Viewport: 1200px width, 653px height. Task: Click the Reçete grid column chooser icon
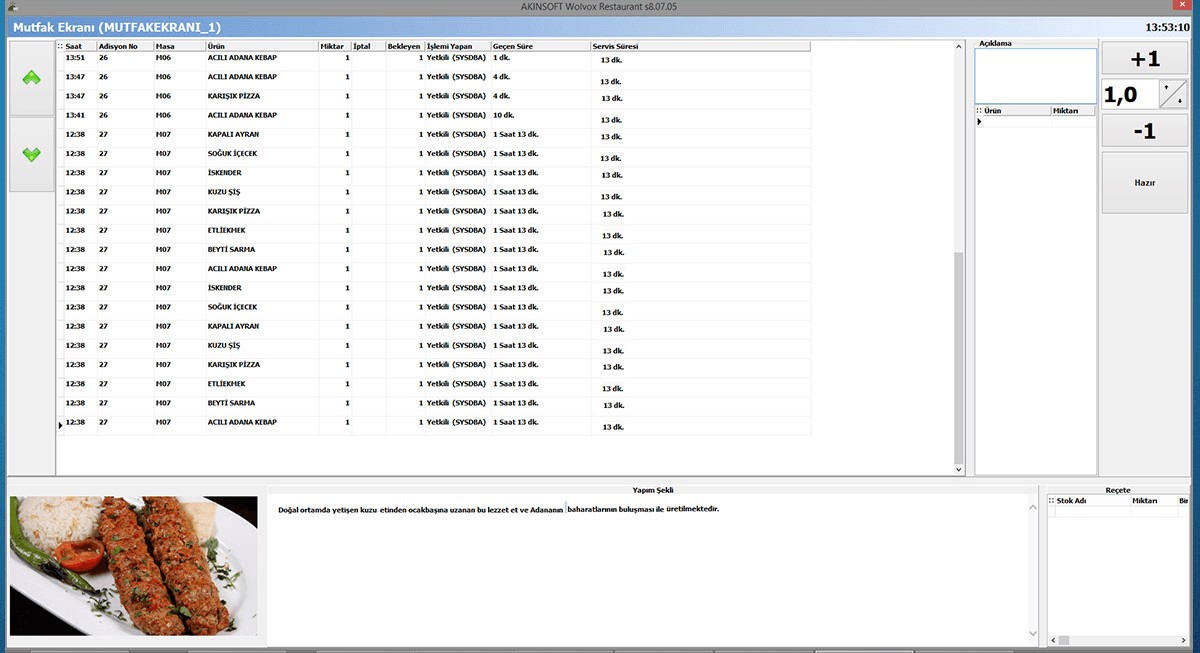tap(1051, 501)
